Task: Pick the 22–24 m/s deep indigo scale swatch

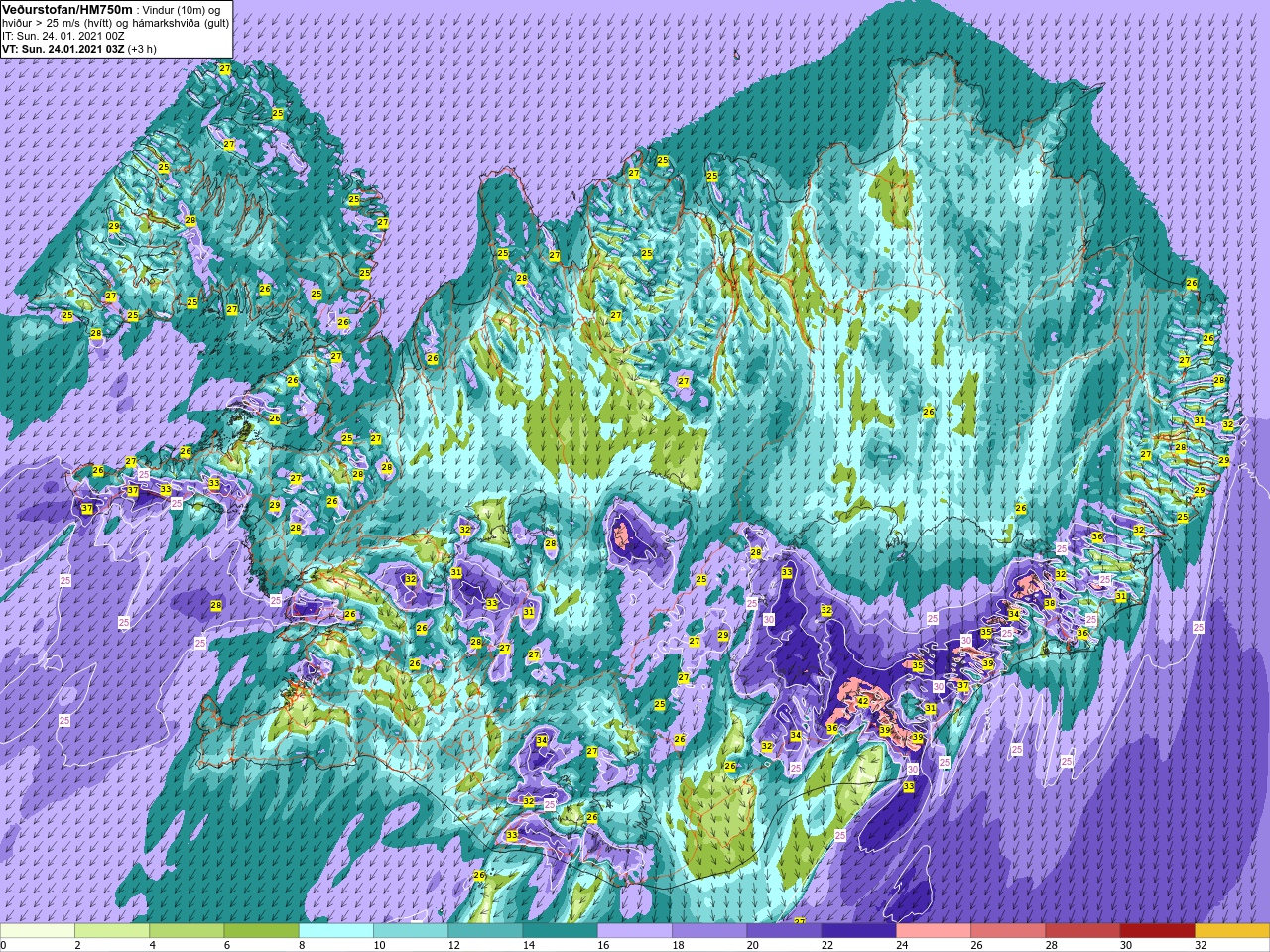Action: point(858,931)
